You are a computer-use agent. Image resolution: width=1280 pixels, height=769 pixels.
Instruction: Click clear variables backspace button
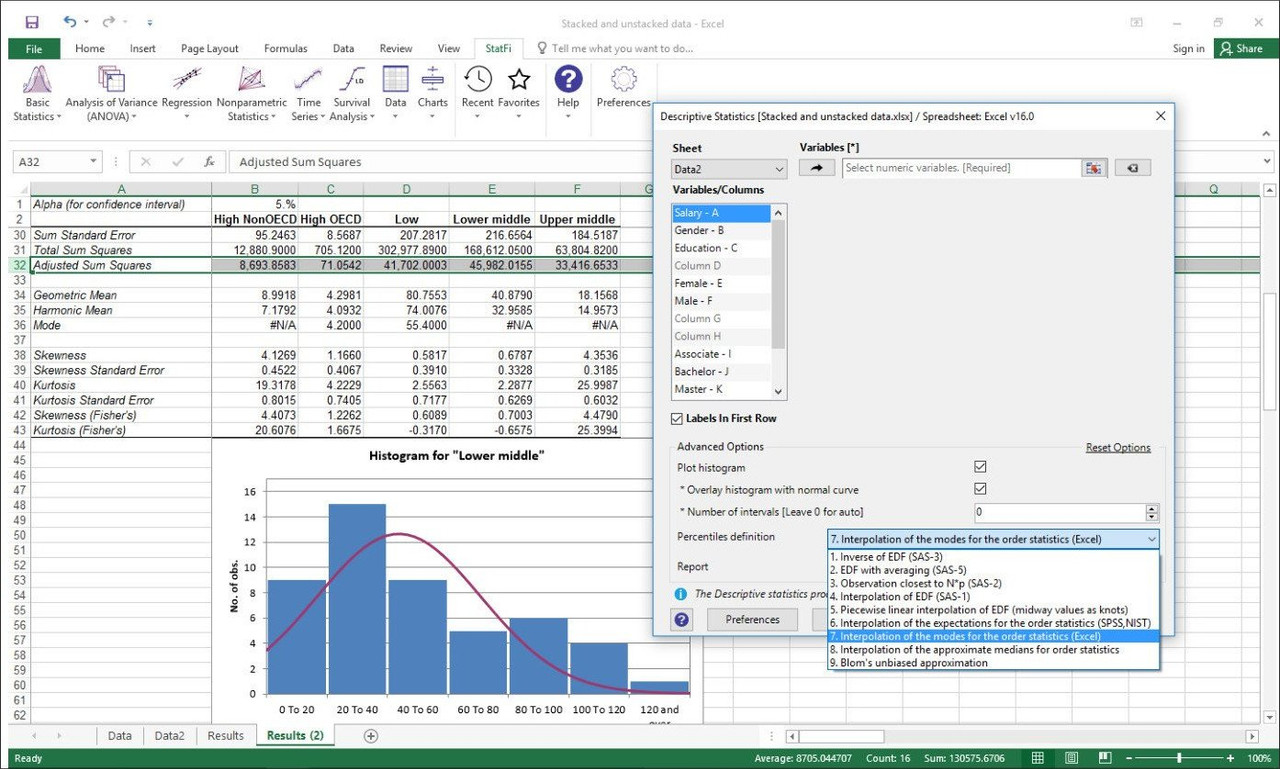(1132, 168)
